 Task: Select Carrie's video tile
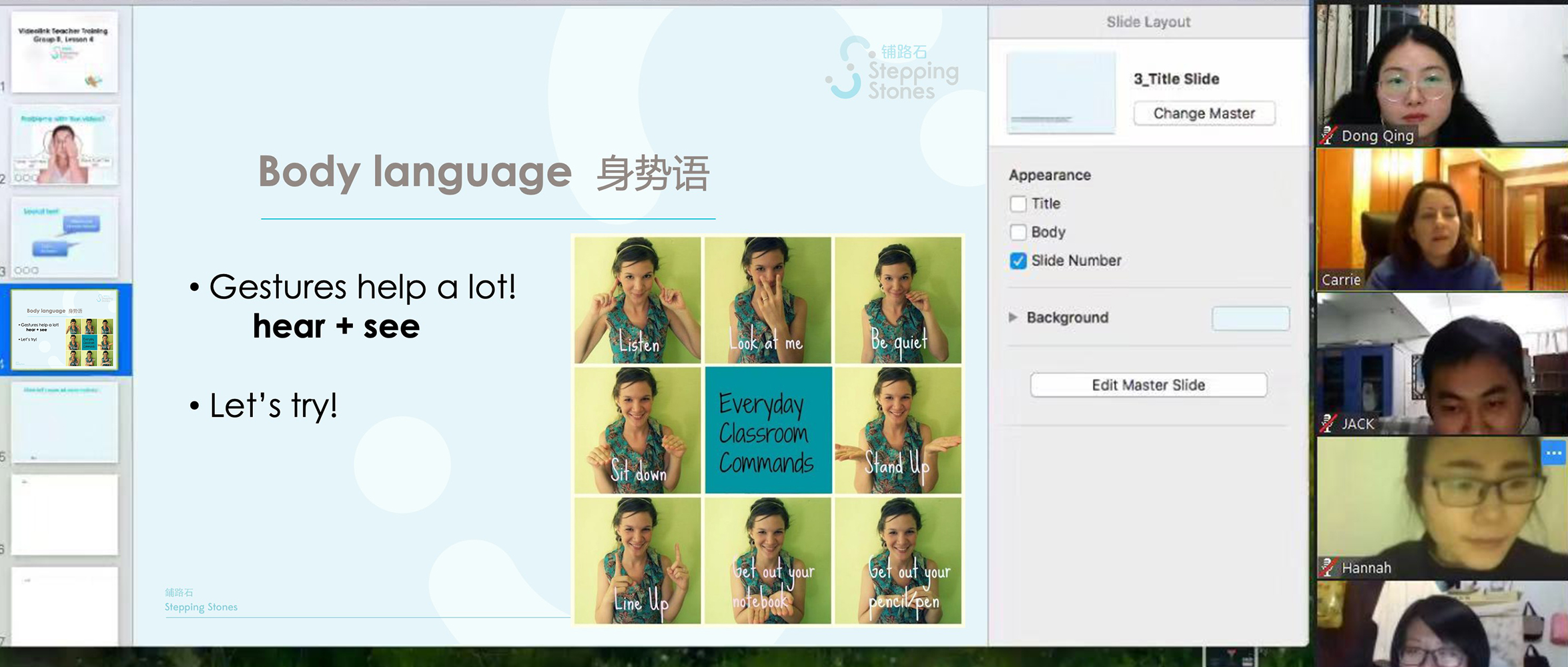click(x=1442, y=219)
